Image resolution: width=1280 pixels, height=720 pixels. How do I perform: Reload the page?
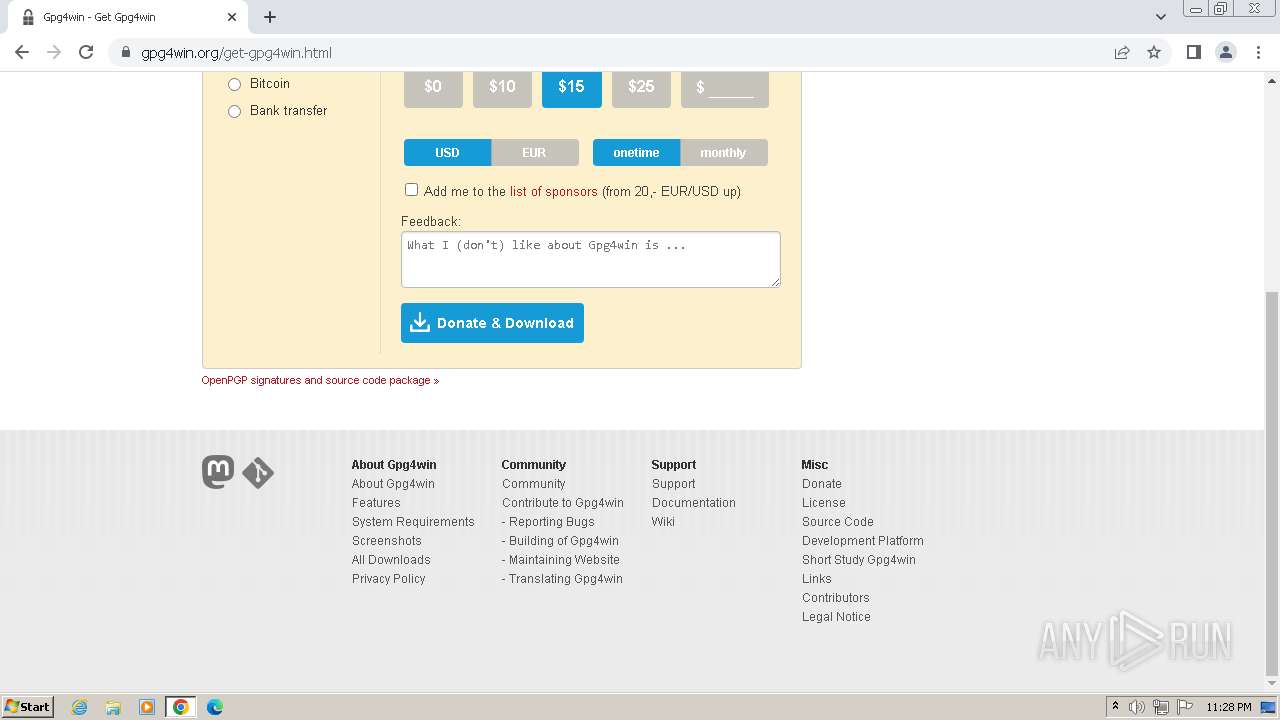point(86,53)
